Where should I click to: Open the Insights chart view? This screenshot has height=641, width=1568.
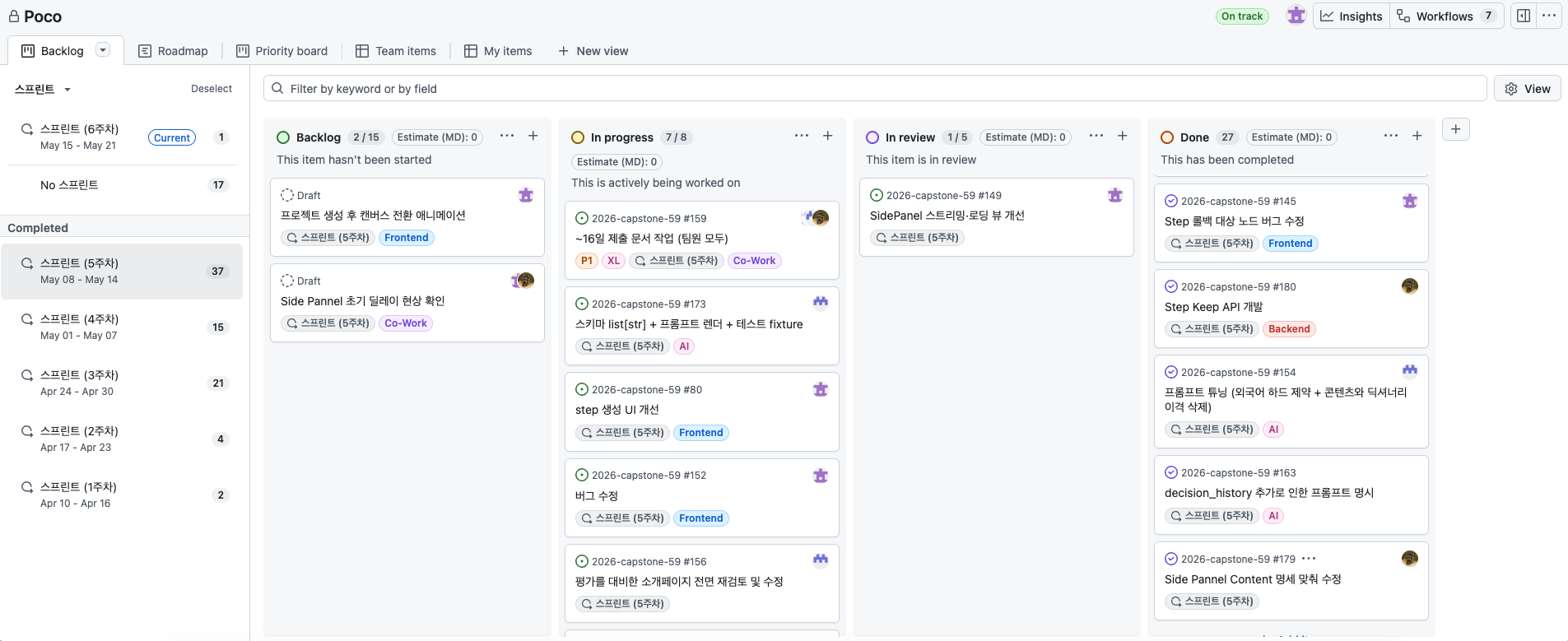click(x=1352, y=16)
